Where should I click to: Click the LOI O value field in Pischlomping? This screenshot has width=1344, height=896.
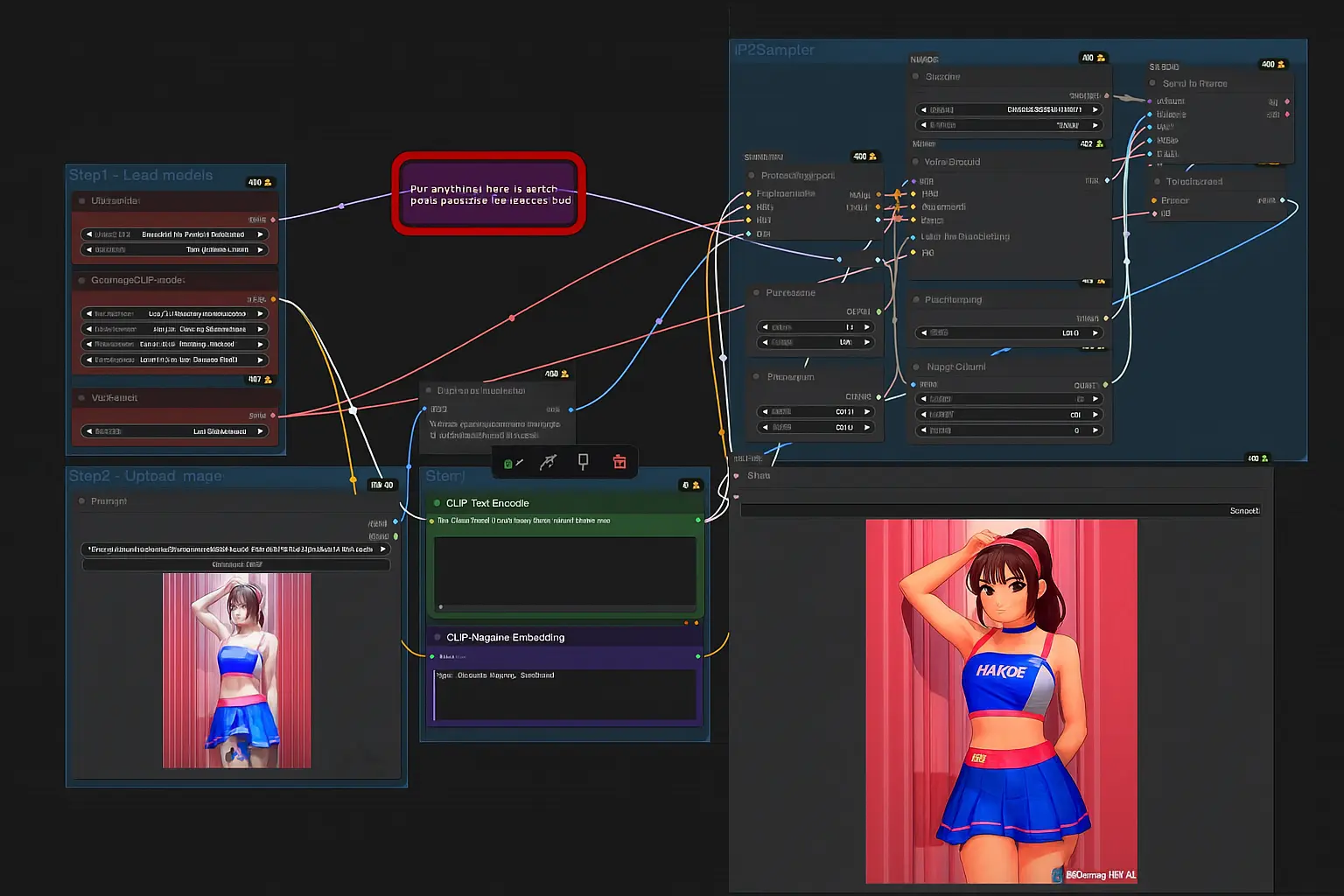point(1009,332)
